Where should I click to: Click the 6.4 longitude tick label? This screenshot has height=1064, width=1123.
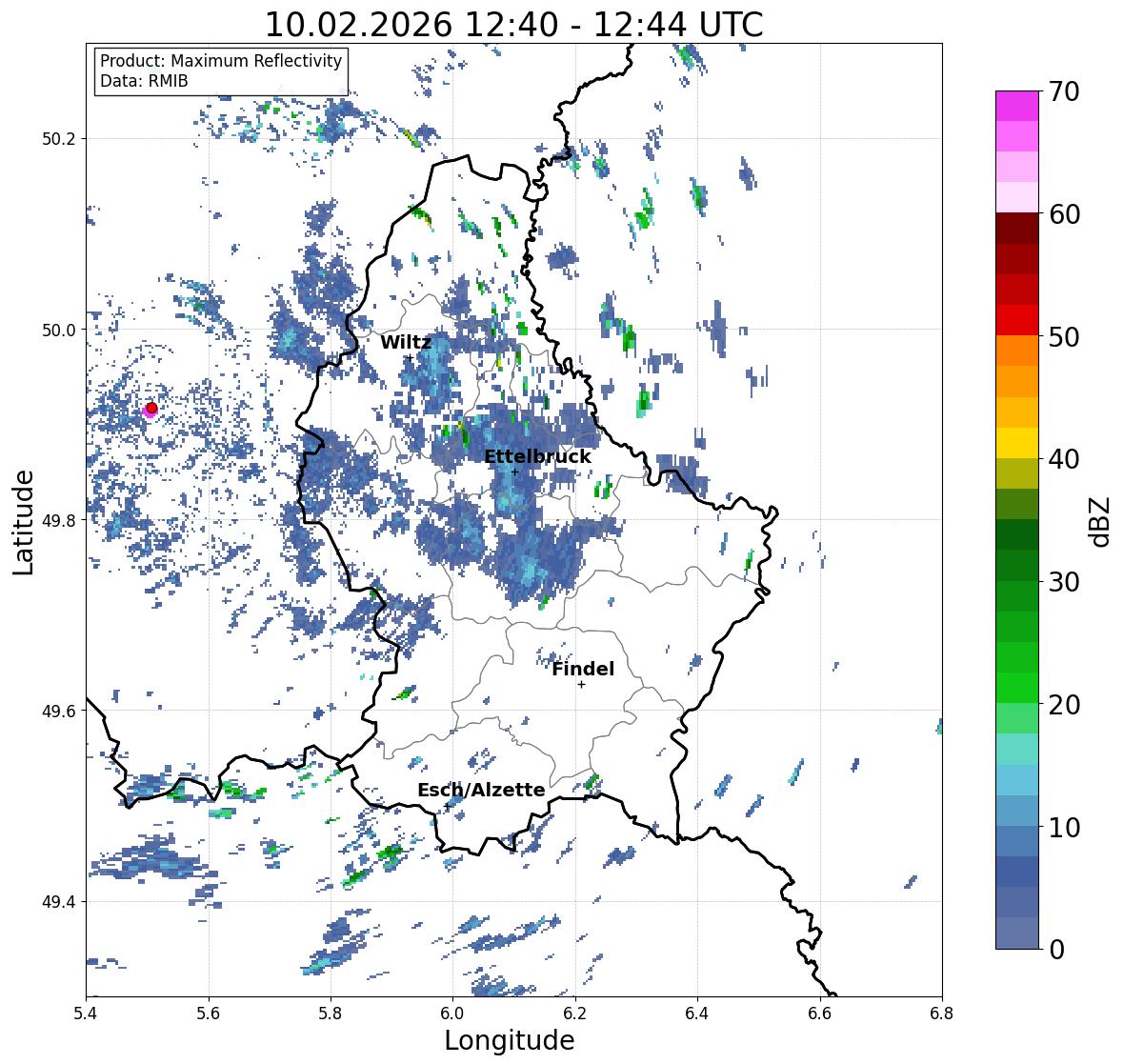point(697,1013)
